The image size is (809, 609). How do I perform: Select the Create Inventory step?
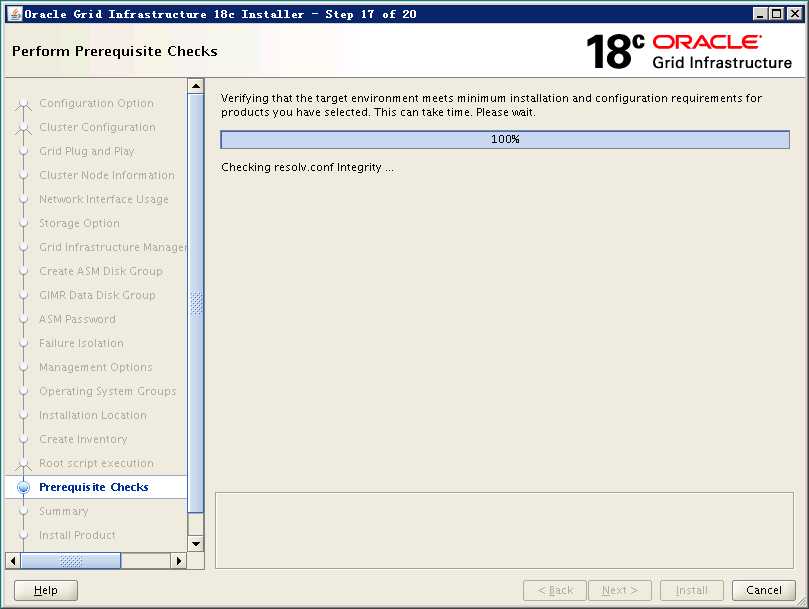coord(83,439)
